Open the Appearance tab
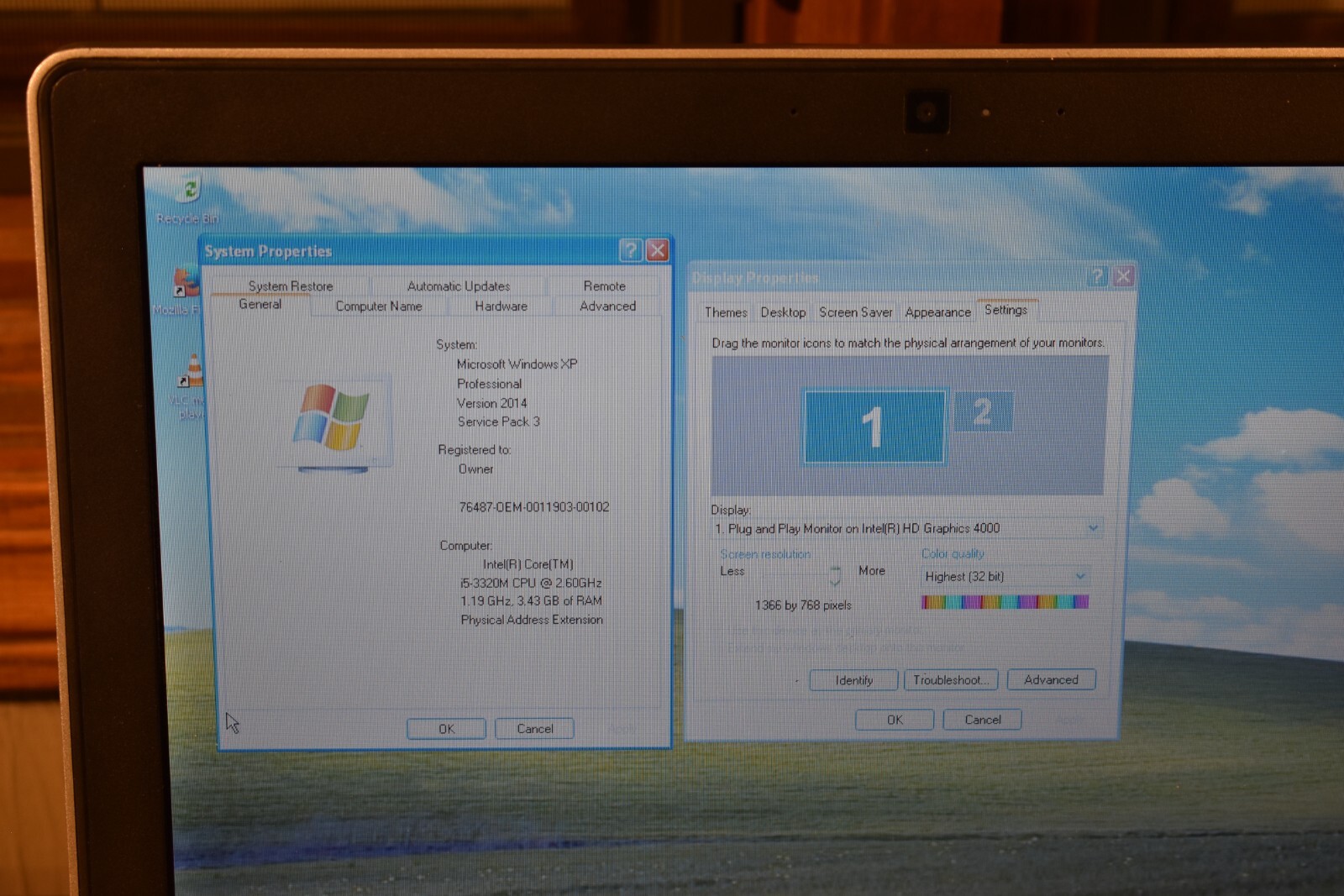The width and height of the screenshot is (1344, 896). point(937,312)
